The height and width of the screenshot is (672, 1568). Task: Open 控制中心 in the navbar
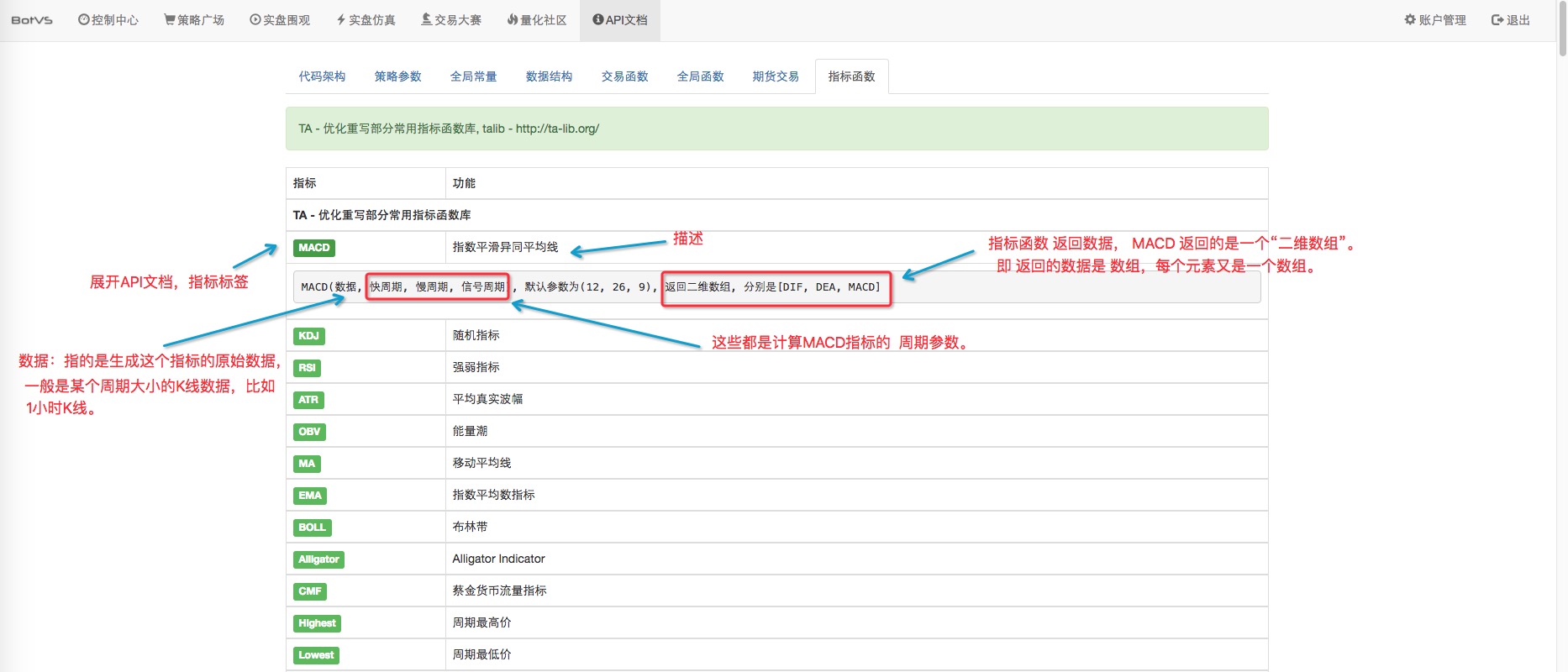[x=108, y=20]
